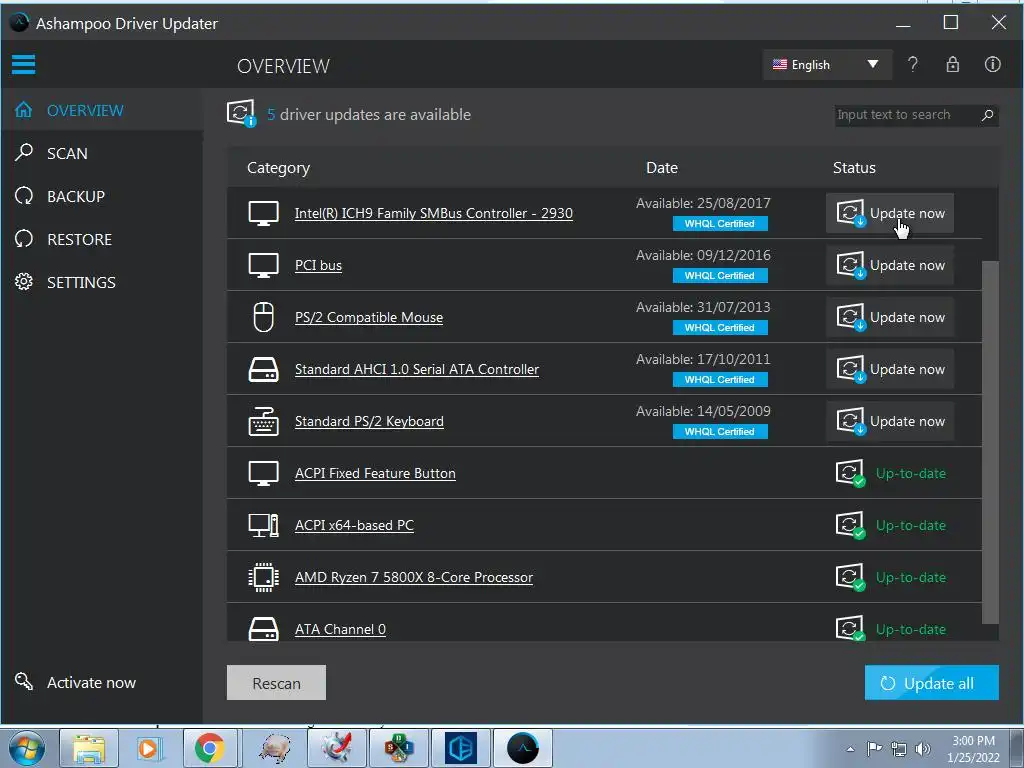
Task: Switch to the Backup section
Action: click(102, 197)
